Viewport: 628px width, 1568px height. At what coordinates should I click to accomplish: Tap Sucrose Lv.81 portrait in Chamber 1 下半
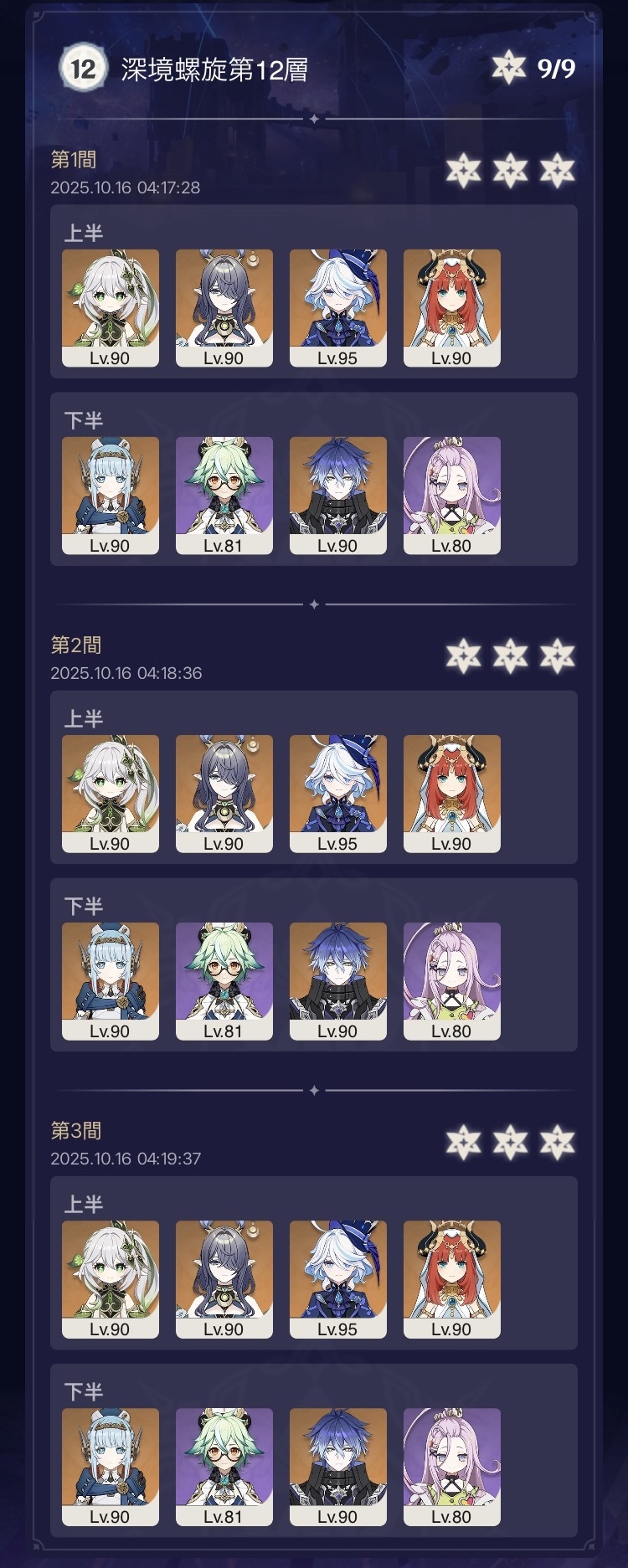[x=224, y=496]
